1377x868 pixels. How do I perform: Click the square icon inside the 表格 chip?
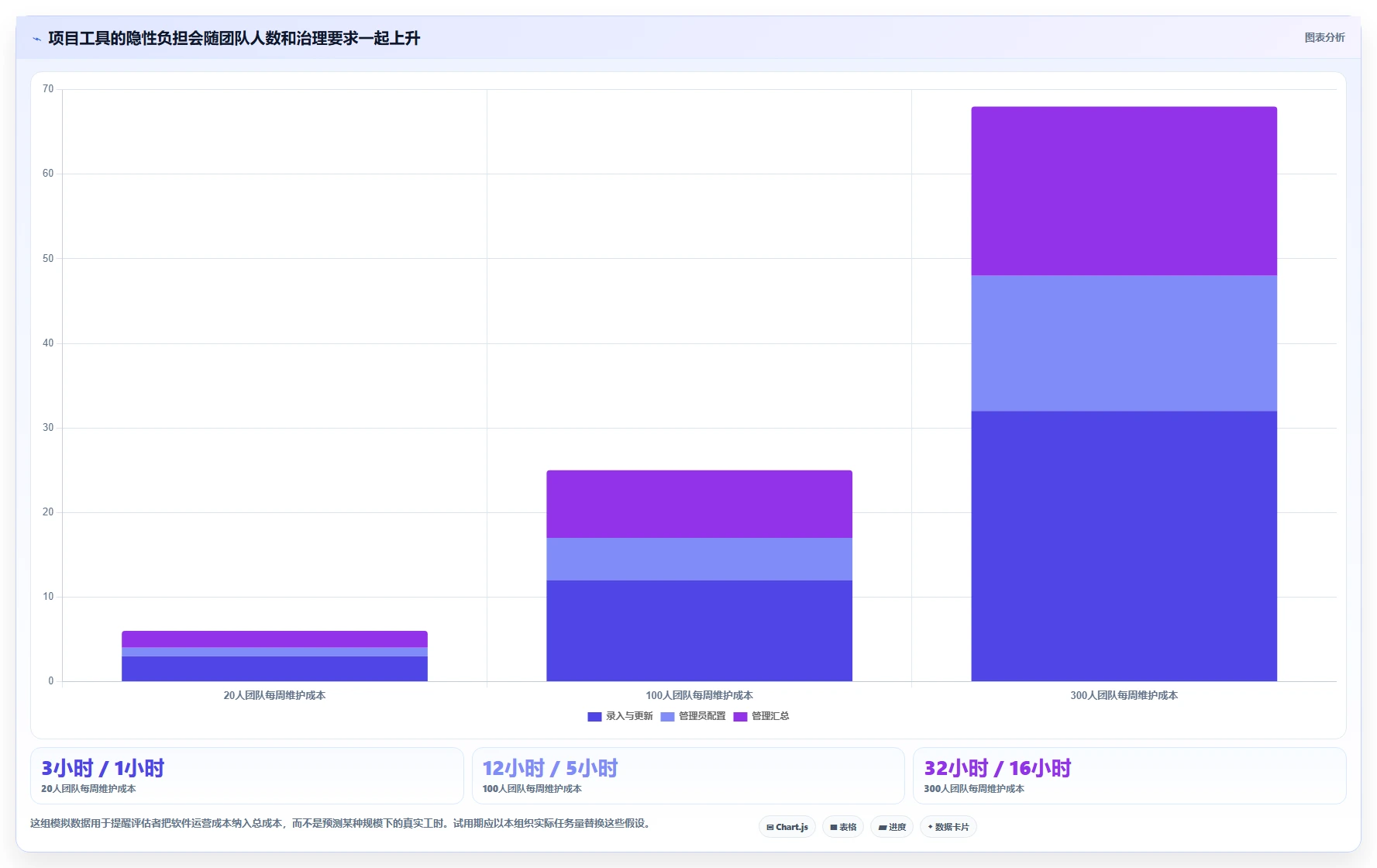[x=833, y=828]
